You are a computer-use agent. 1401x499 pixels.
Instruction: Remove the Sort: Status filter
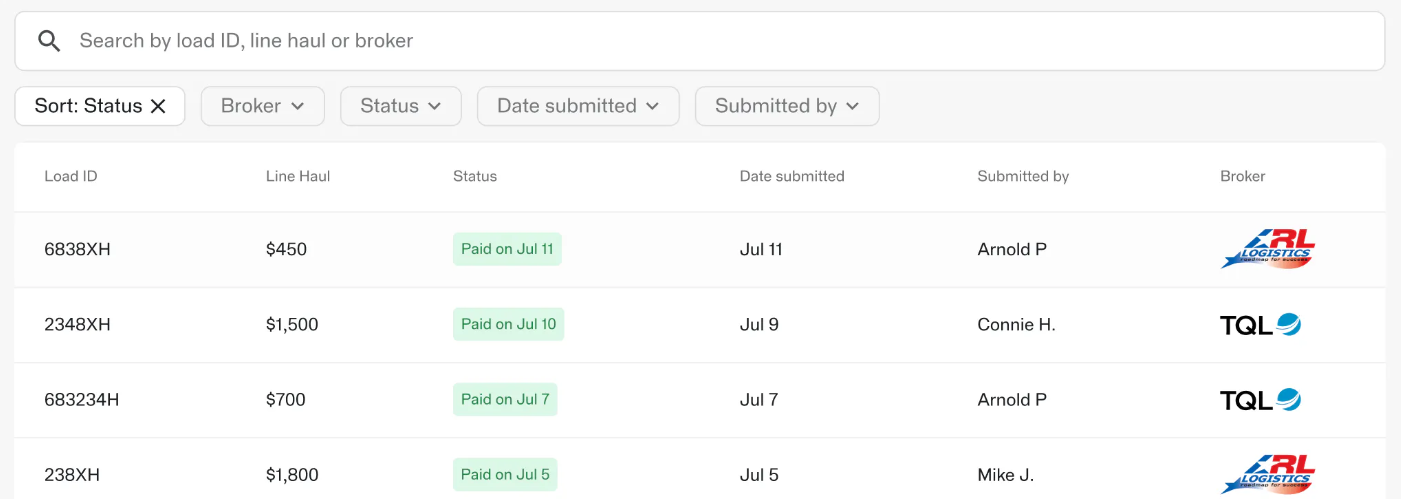[158, 106]
